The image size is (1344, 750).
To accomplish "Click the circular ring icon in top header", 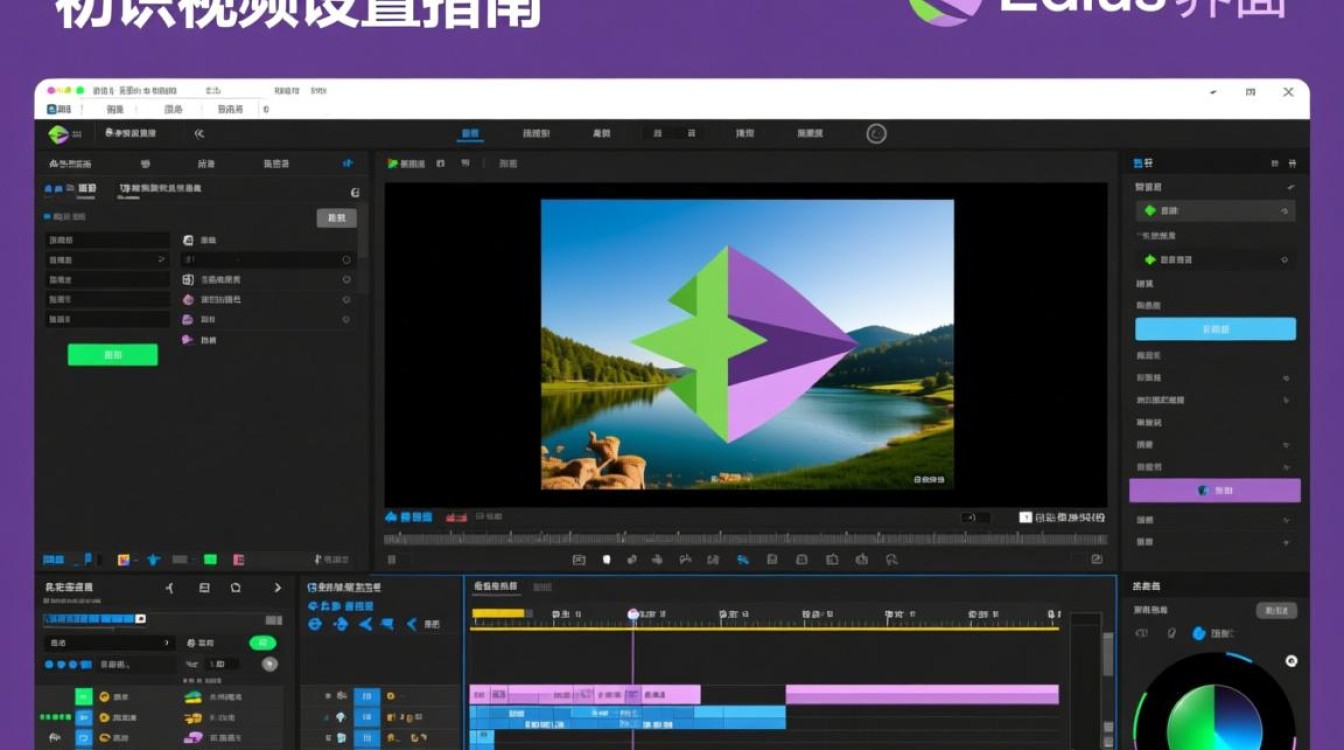I will (x=876, y=134).
